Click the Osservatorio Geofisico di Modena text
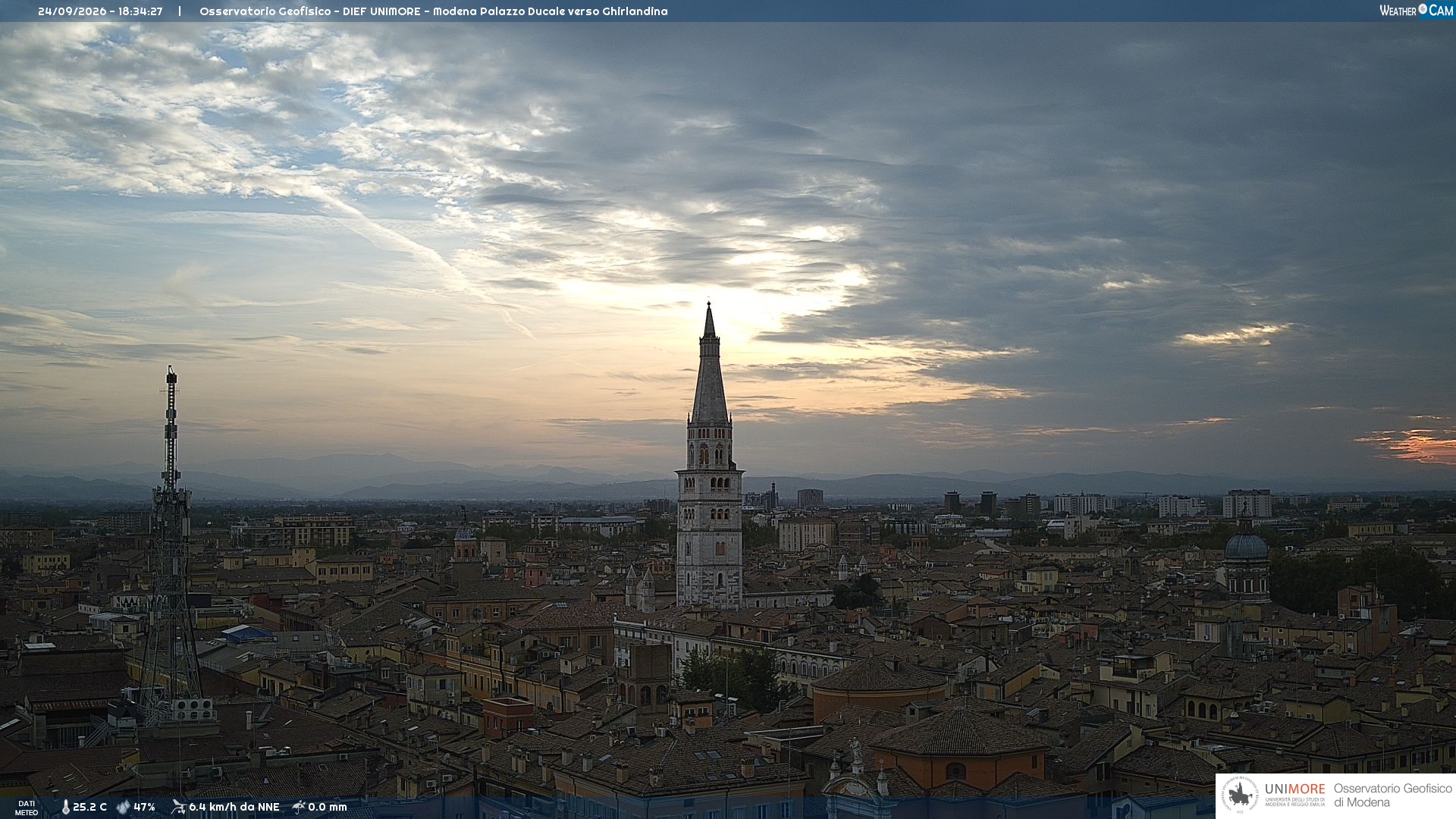Image resolution: width=1456 pixels, height=819 pixels. coord(1392,795)
